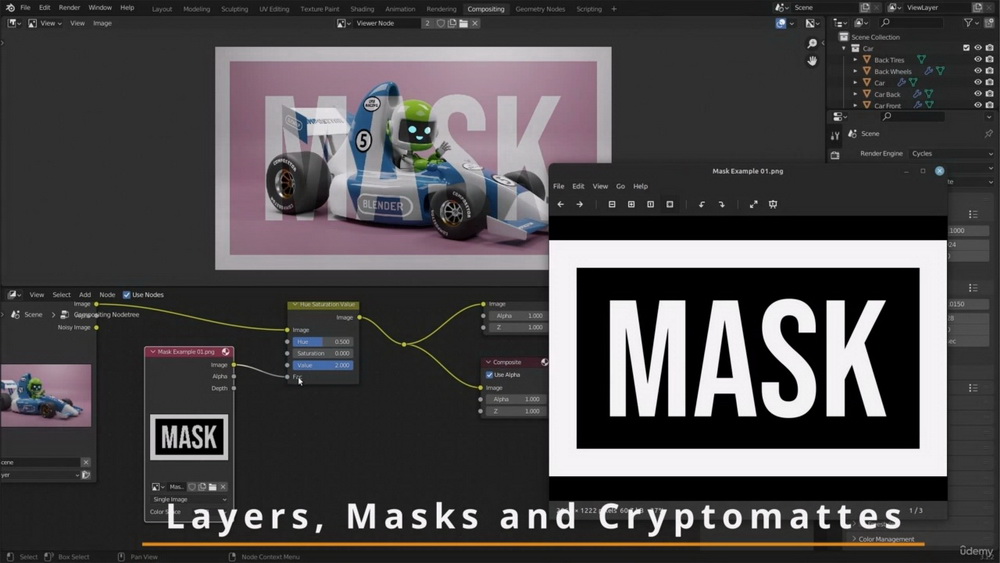The image size is (1000, 563).
Task: Set normal size in the image viewer toolbar
Action: click(651, 205)
